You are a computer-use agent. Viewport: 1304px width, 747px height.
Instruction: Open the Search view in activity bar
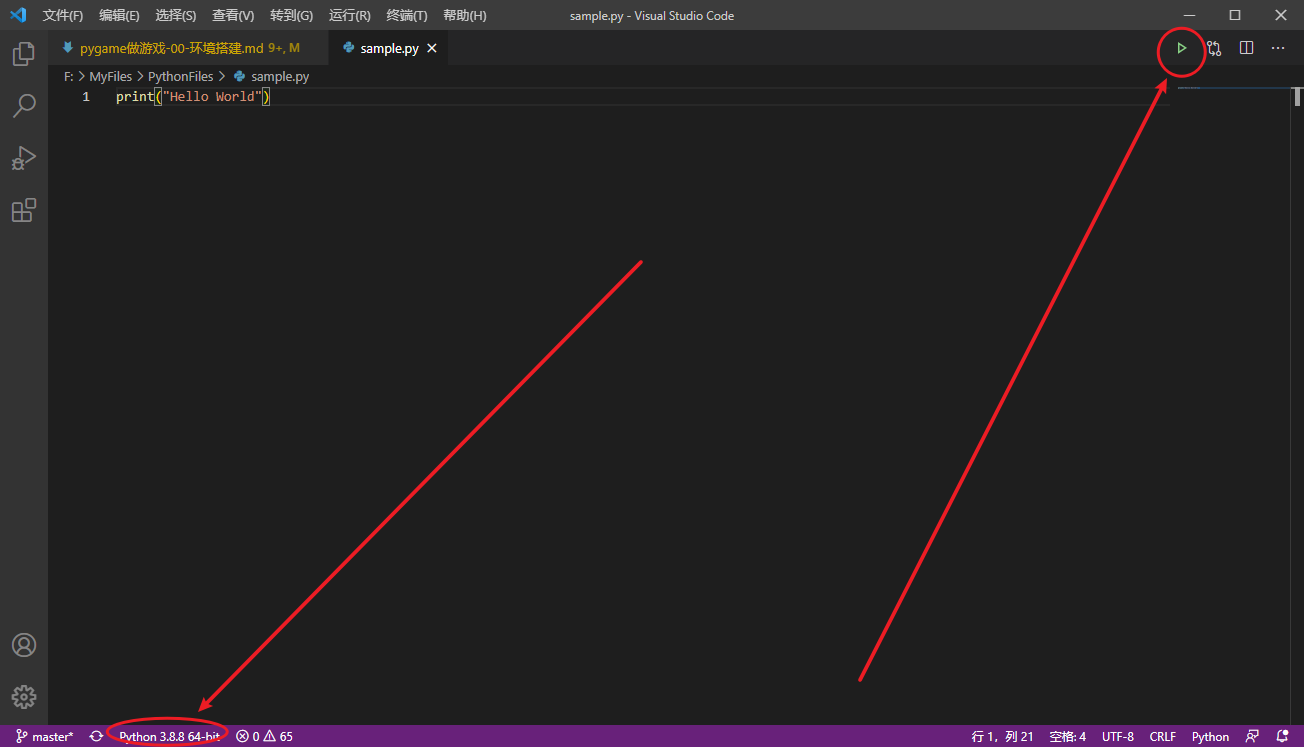[24, 106]
